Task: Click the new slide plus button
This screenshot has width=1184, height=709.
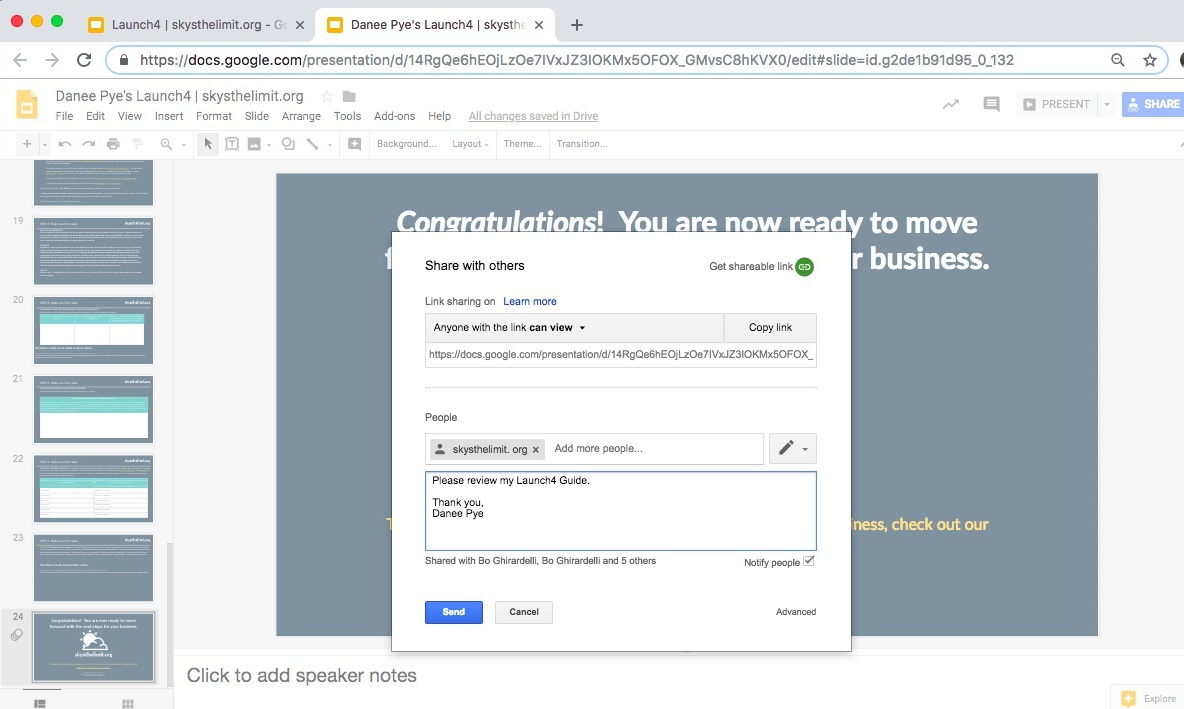Action: tap(27, 143)
